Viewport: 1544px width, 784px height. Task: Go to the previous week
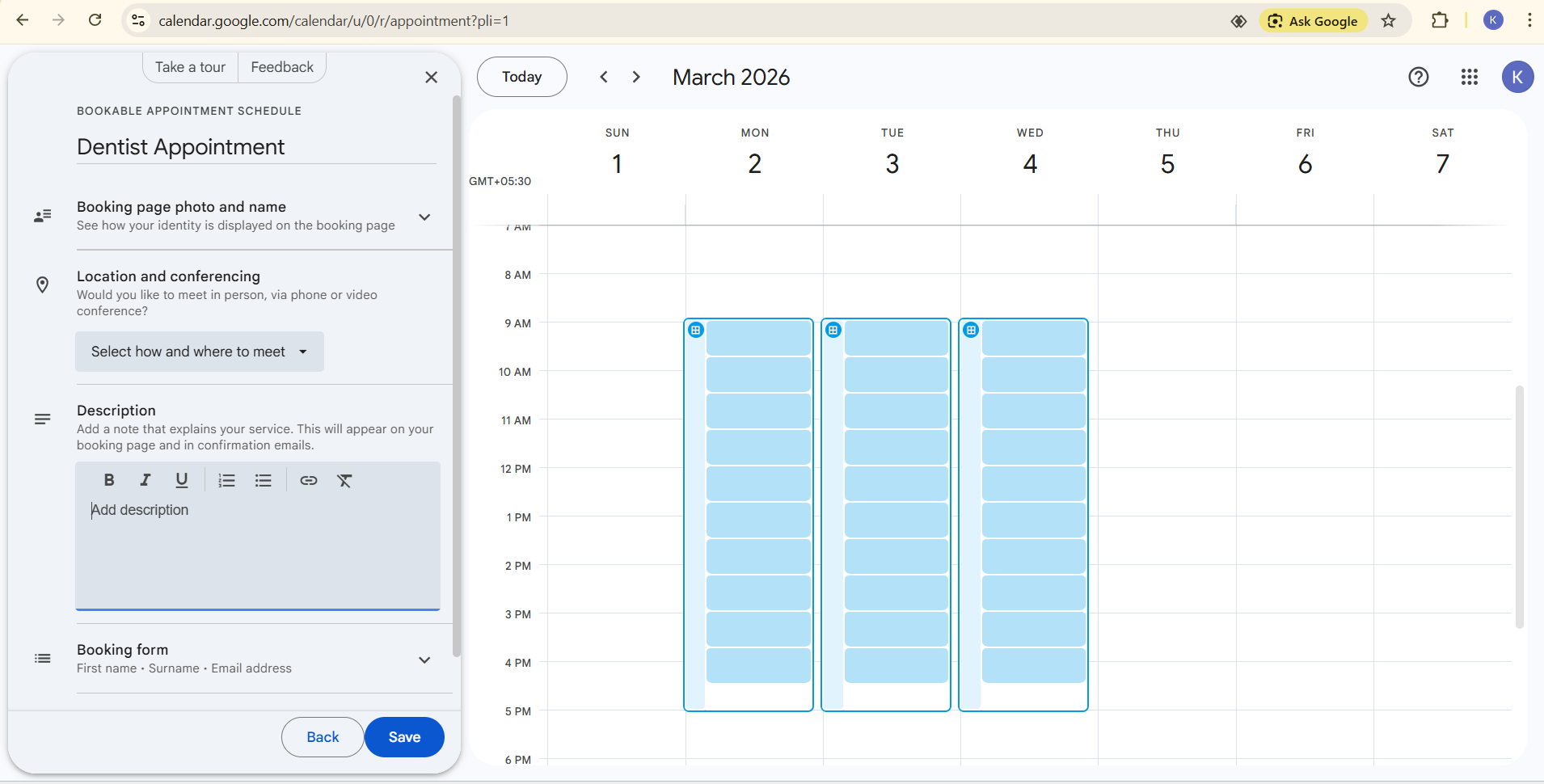pos(604,77)
